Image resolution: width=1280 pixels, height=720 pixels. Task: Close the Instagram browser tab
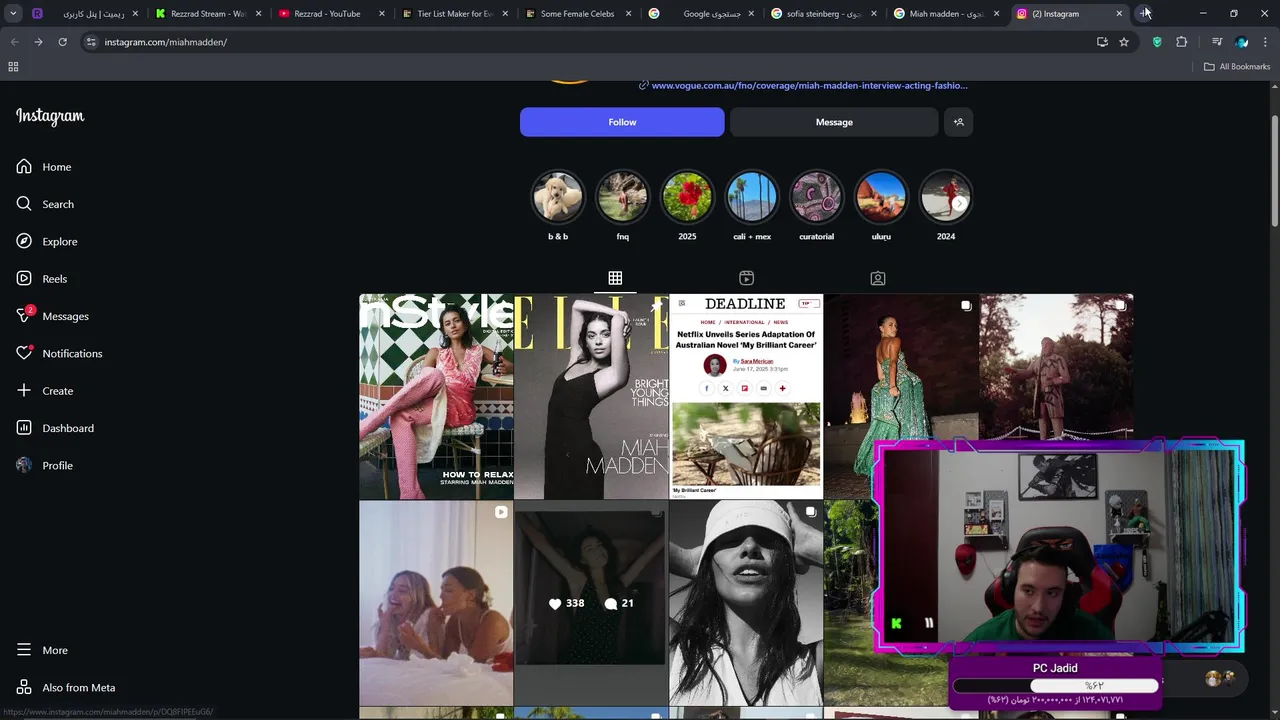coord(1119,14)
